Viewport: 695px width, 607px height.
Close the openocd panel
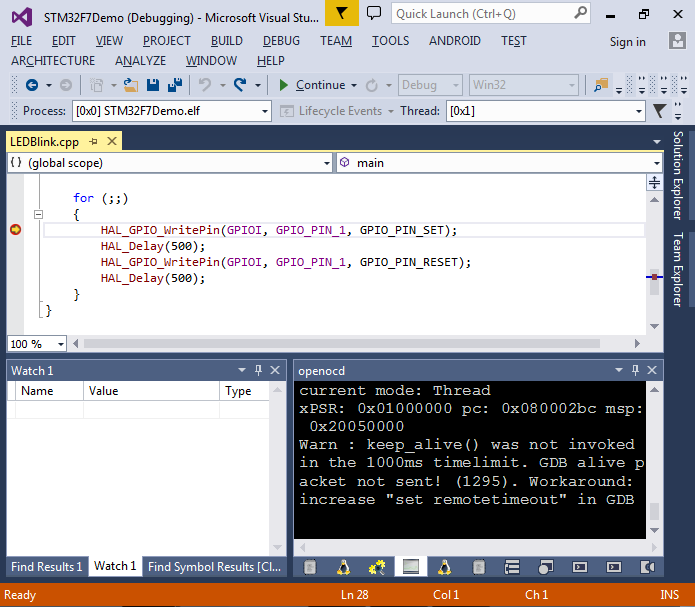652,370
